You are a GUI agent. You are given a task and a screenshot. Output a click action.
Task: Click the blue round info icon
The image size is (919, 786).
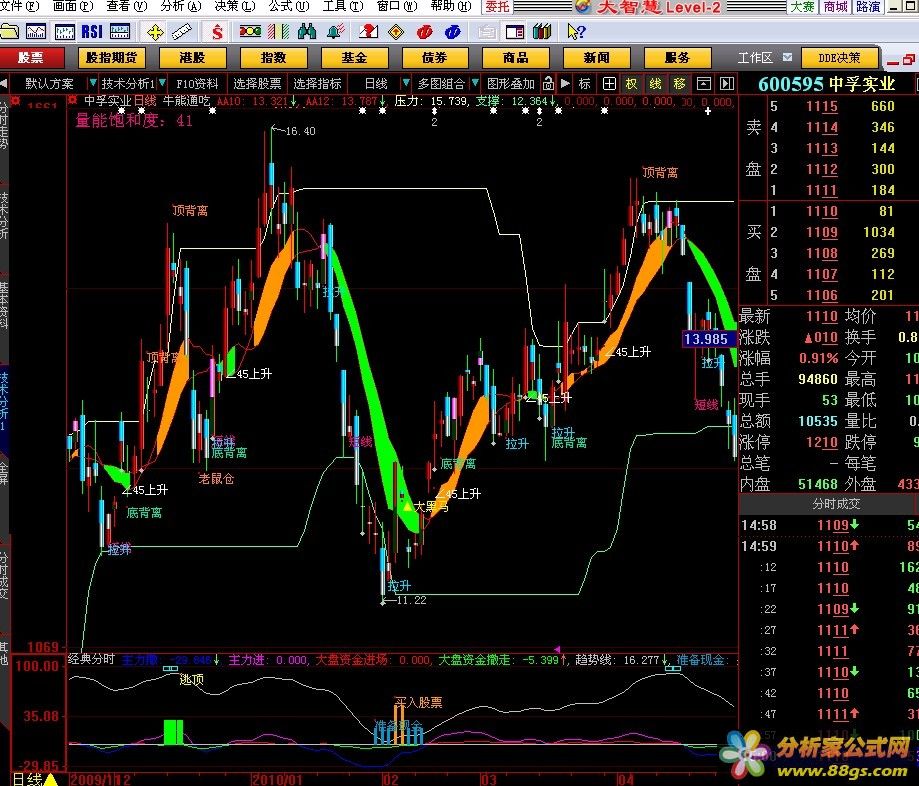(x=452, y=32)
